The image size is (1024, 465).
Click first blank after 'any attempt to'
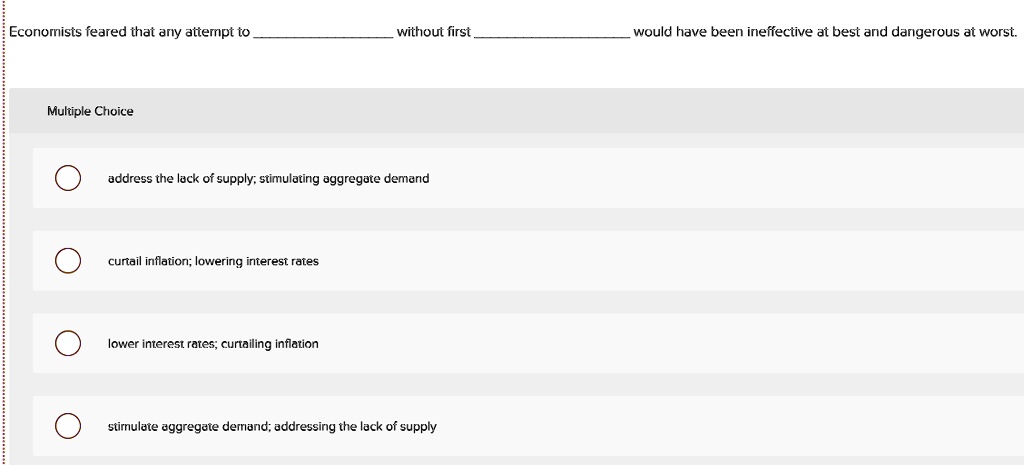[323, 33]
